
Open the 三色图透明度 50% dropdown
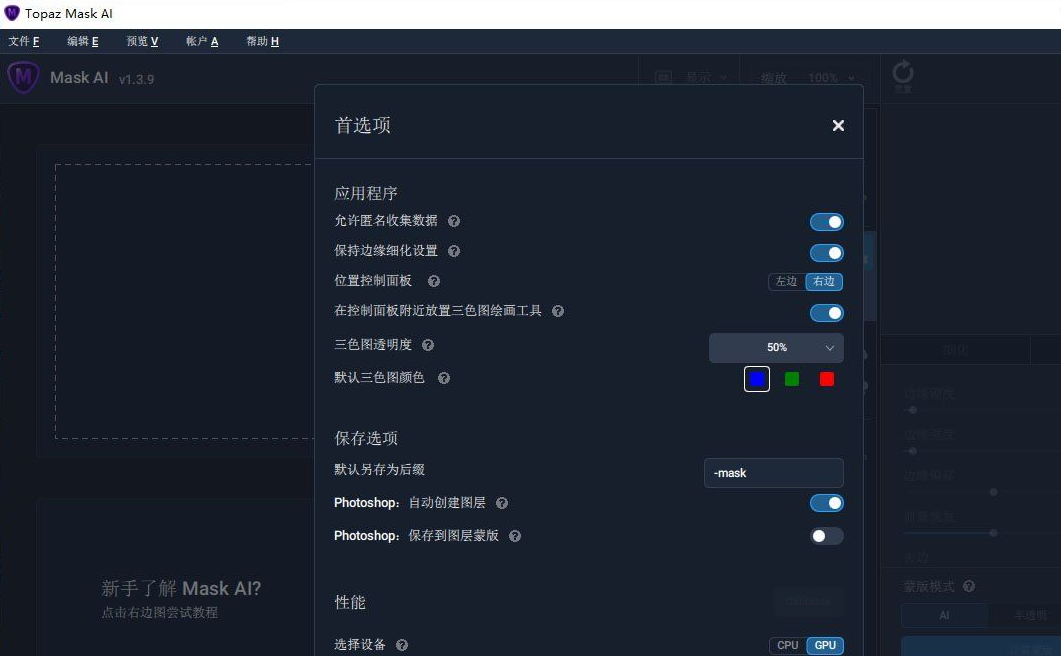776,347
